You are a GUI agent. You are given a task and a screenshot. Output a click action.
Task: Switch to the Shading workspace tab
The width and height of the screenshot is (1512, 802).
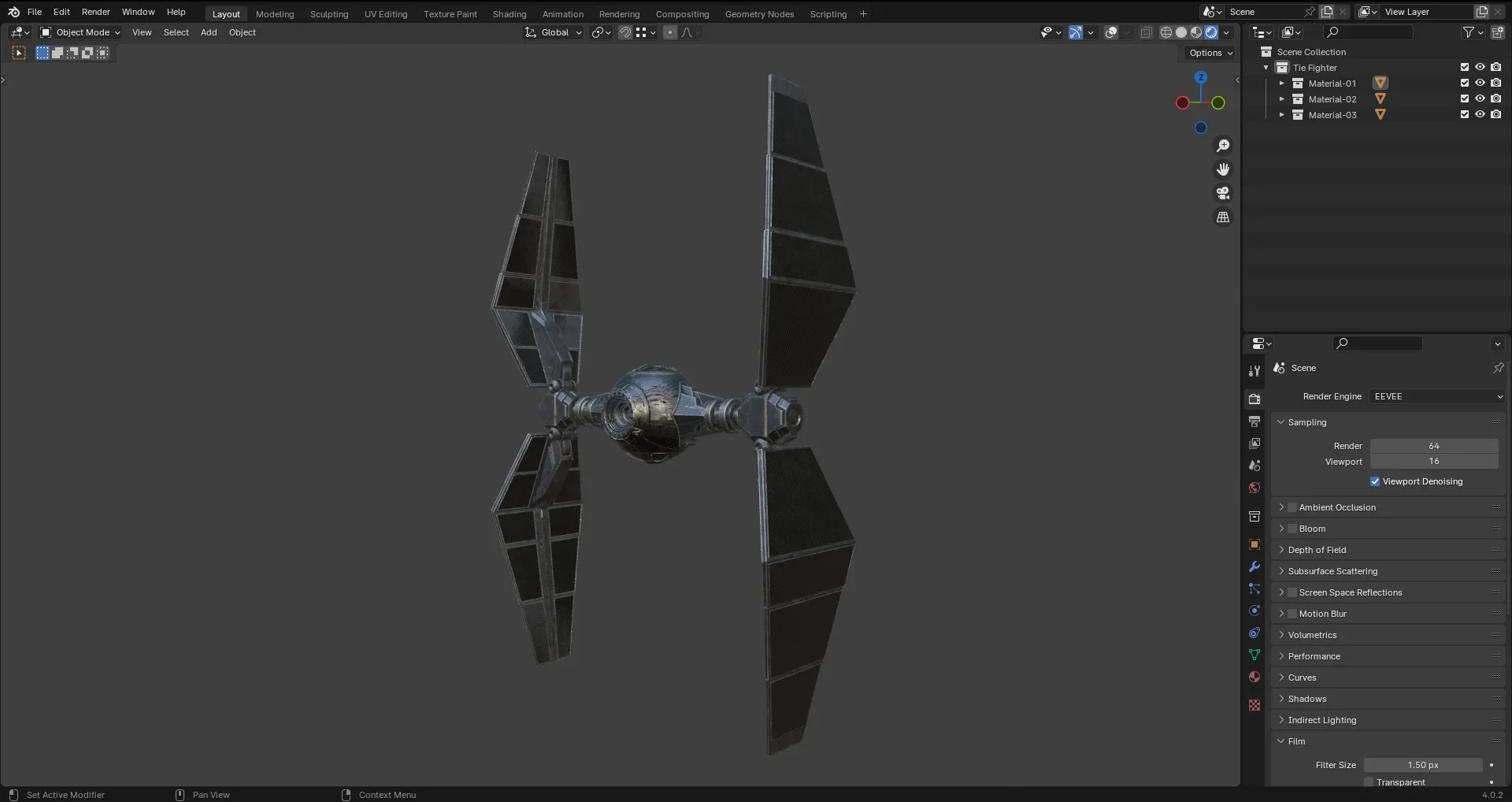point(510,14)
